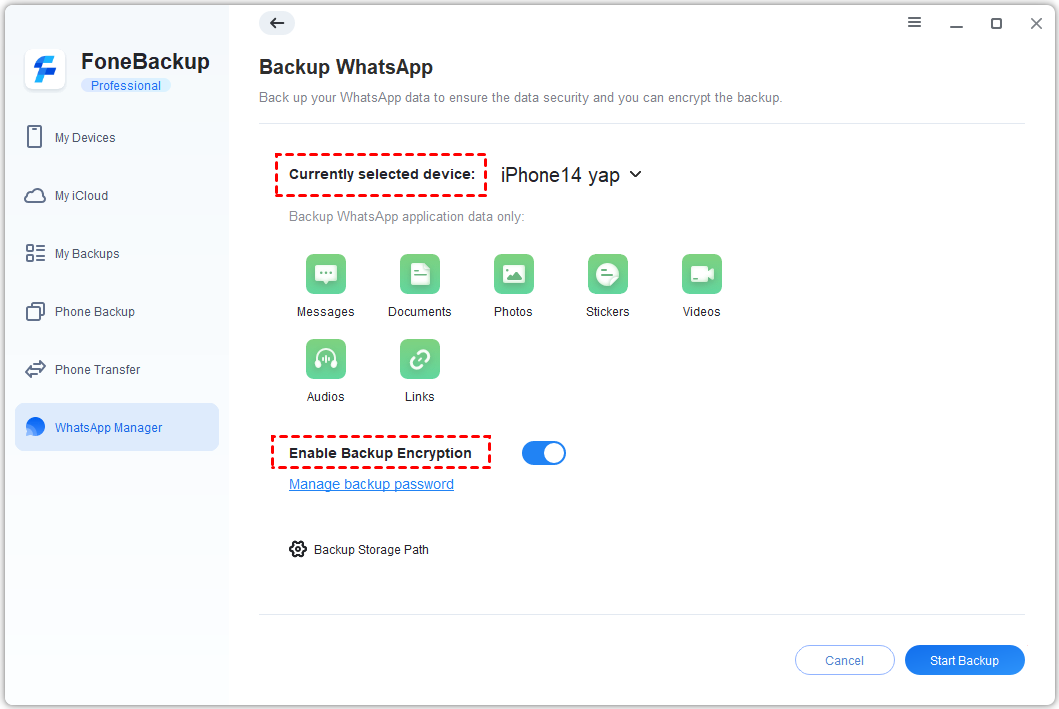Click the back arrow button
The width and height of the screenshot is (1059, 709).
[x=277, y=23]
